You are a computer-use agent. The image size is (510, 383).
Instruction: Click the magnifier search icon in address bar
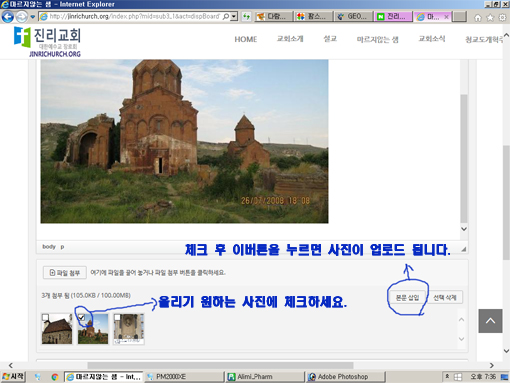226,16
